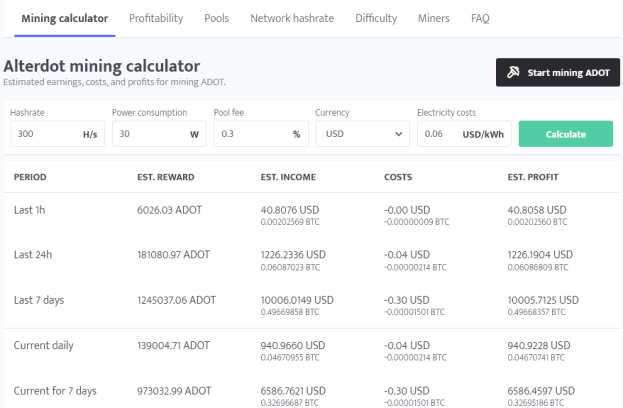623x408 pixels.
Task: Click the EST. PROFIT column header
Action: click(533, 177)
